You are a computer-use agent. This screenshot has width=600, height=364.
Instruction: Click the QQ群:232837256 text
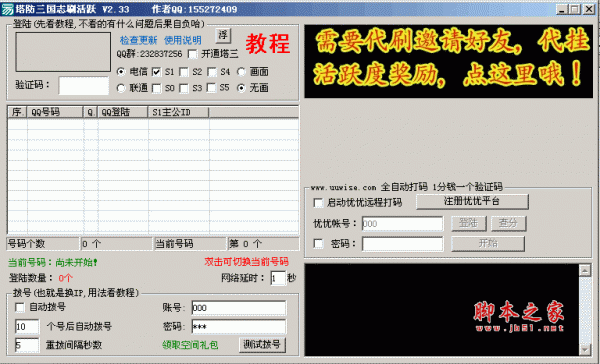150,54
